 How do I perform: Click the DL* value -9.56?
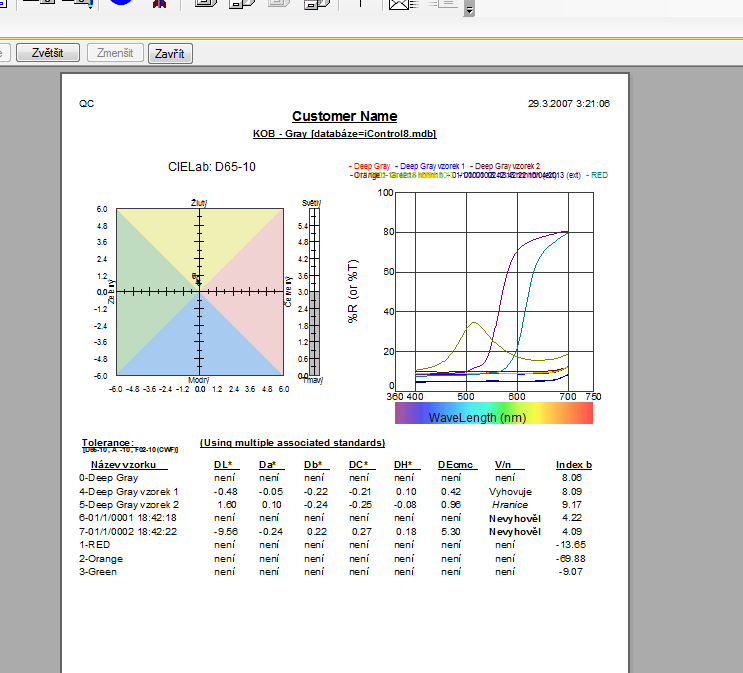click(226, 532)
